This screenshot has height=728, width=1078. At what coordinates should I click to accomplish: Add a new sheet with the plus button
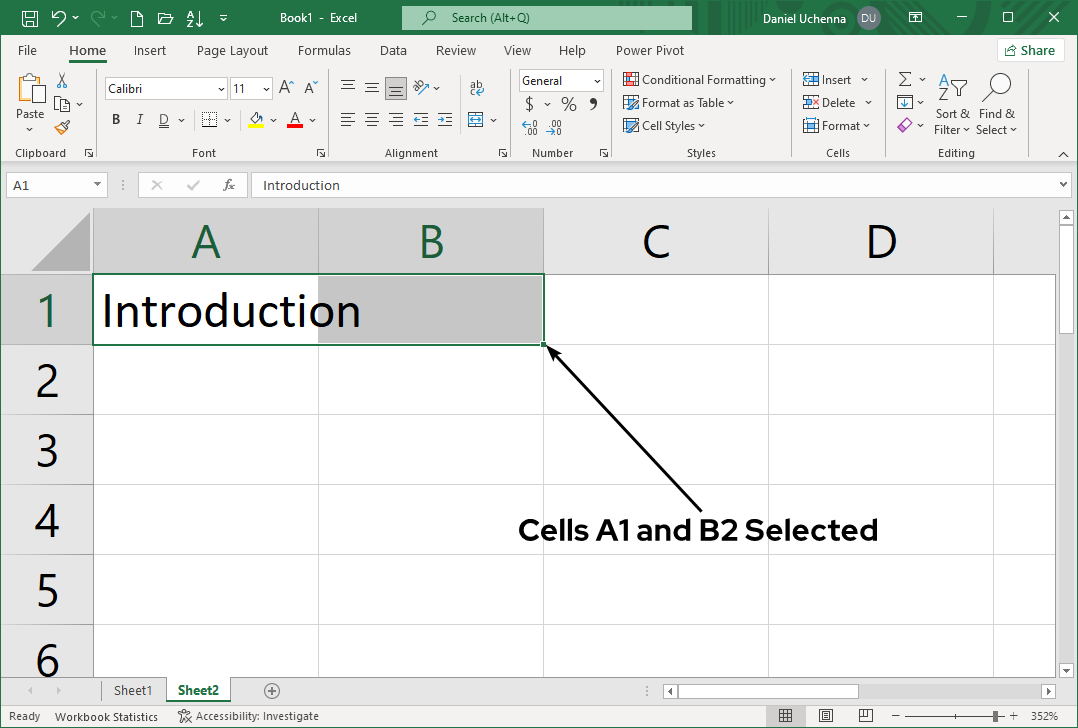(271, 690)
